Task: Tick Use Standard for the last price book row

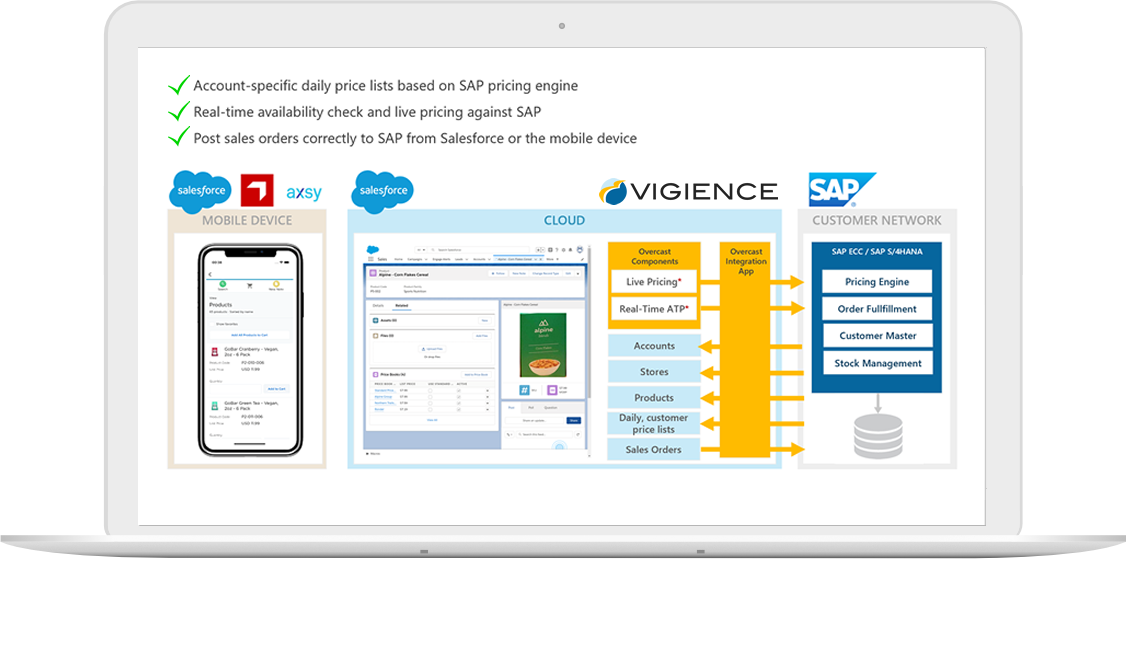Action: (x=430, y=409)
